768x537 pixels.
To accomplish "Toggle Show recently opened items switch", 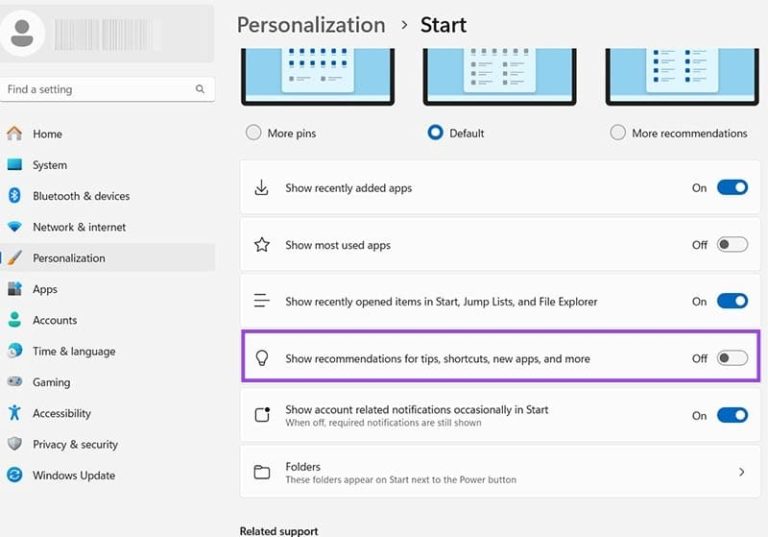I will pos(732,301).
